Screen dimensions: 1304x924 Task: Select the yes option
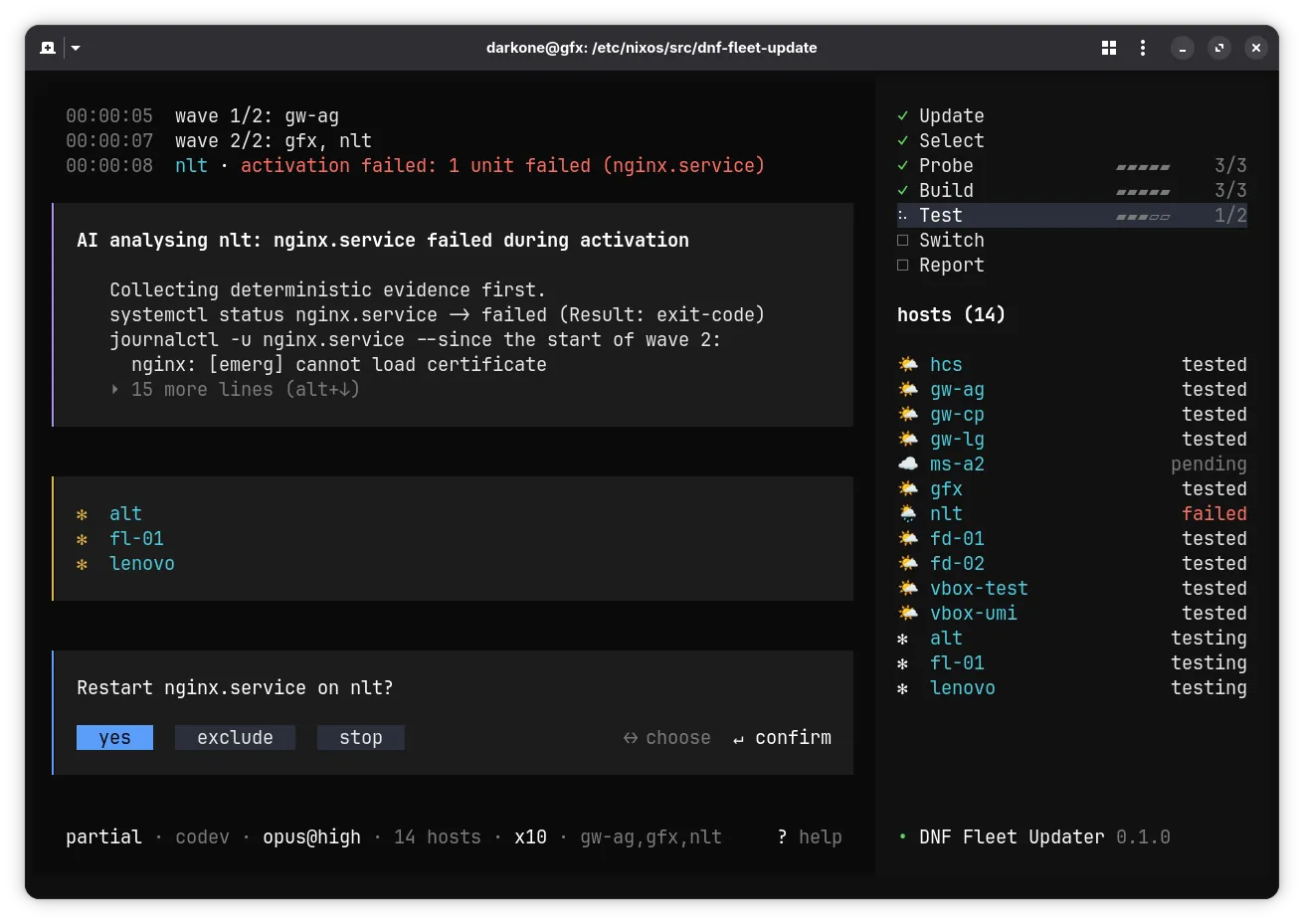tap(114, 737)
